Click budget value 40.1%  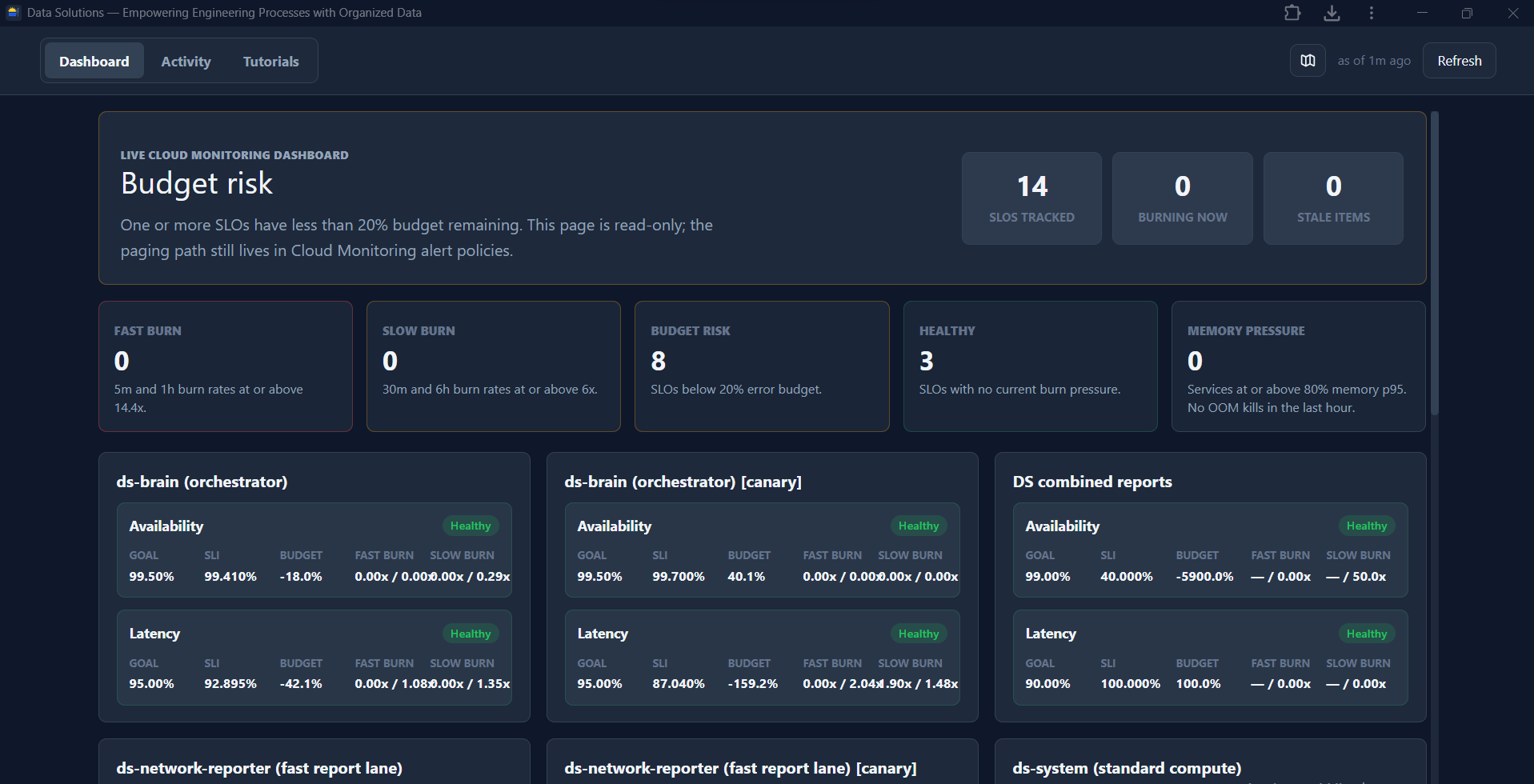point(747,576)
